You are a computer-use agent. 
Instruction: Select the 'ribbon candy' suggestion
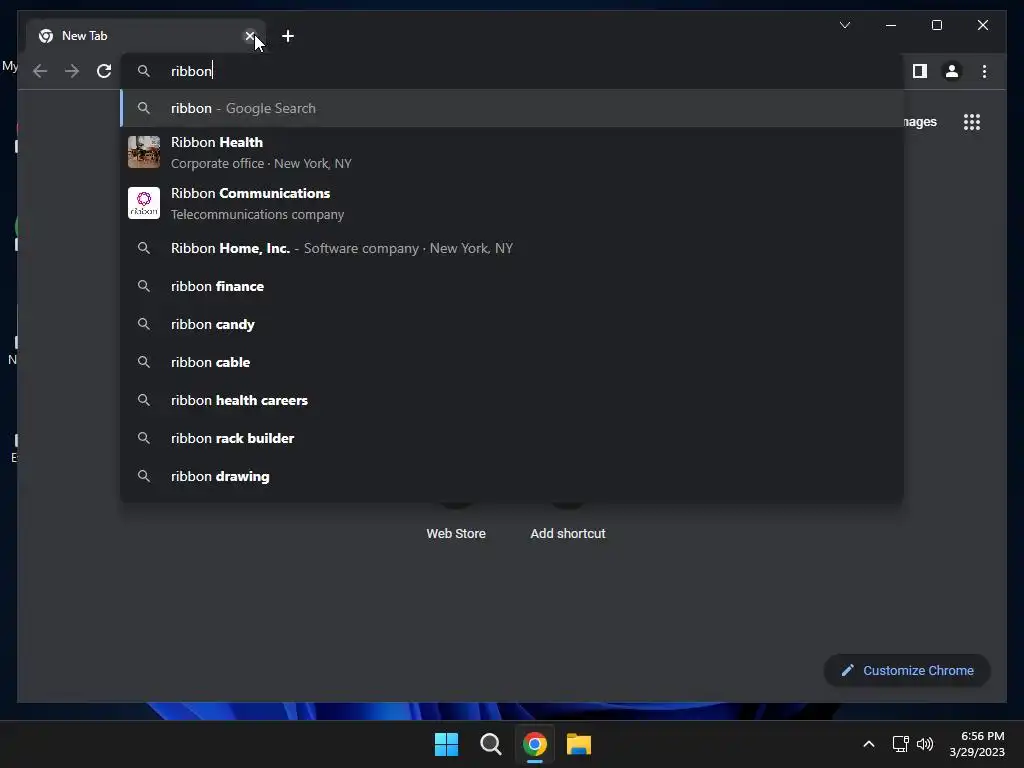[512, 324]
